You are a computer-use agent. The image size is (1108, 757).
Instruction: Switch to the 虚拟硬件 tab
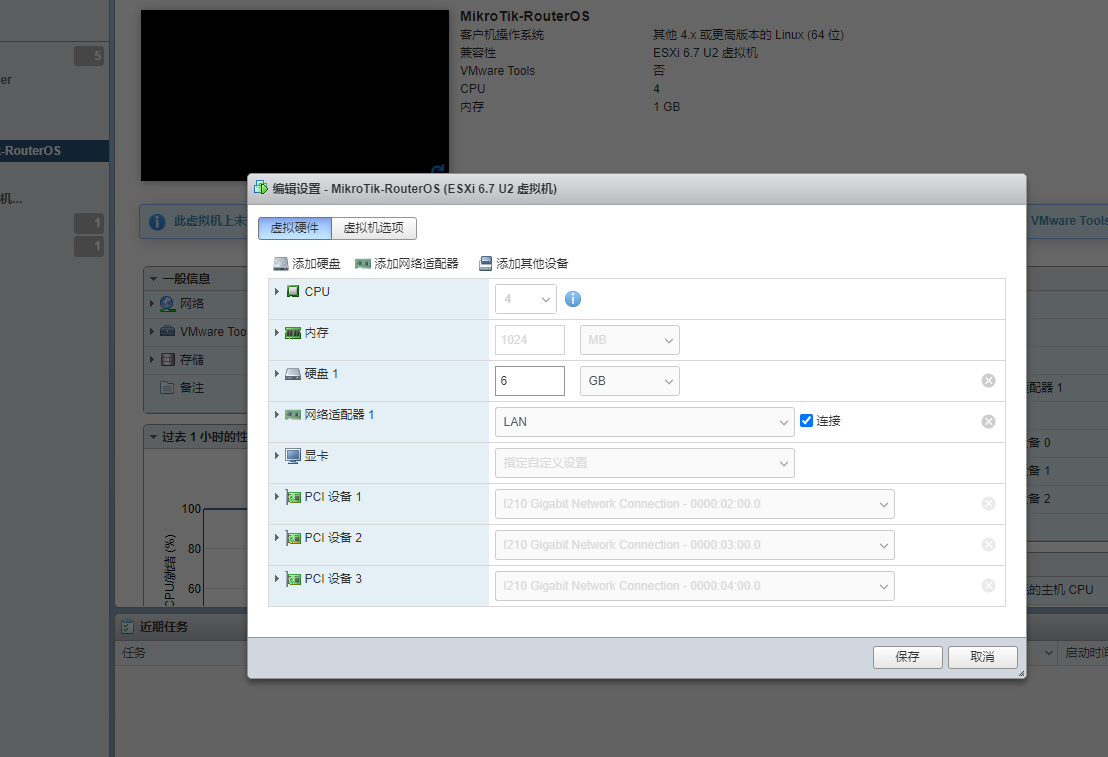click(x=295, y=228)
